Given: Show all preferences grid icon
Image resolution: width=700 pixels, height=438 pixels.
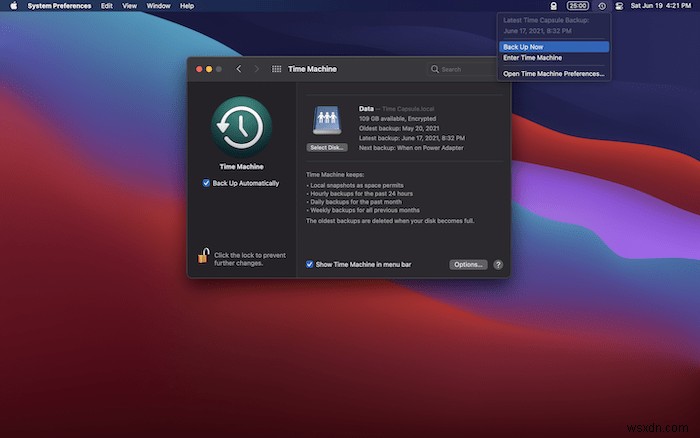Looking at the screenshot, I should [x=276, y=69].
